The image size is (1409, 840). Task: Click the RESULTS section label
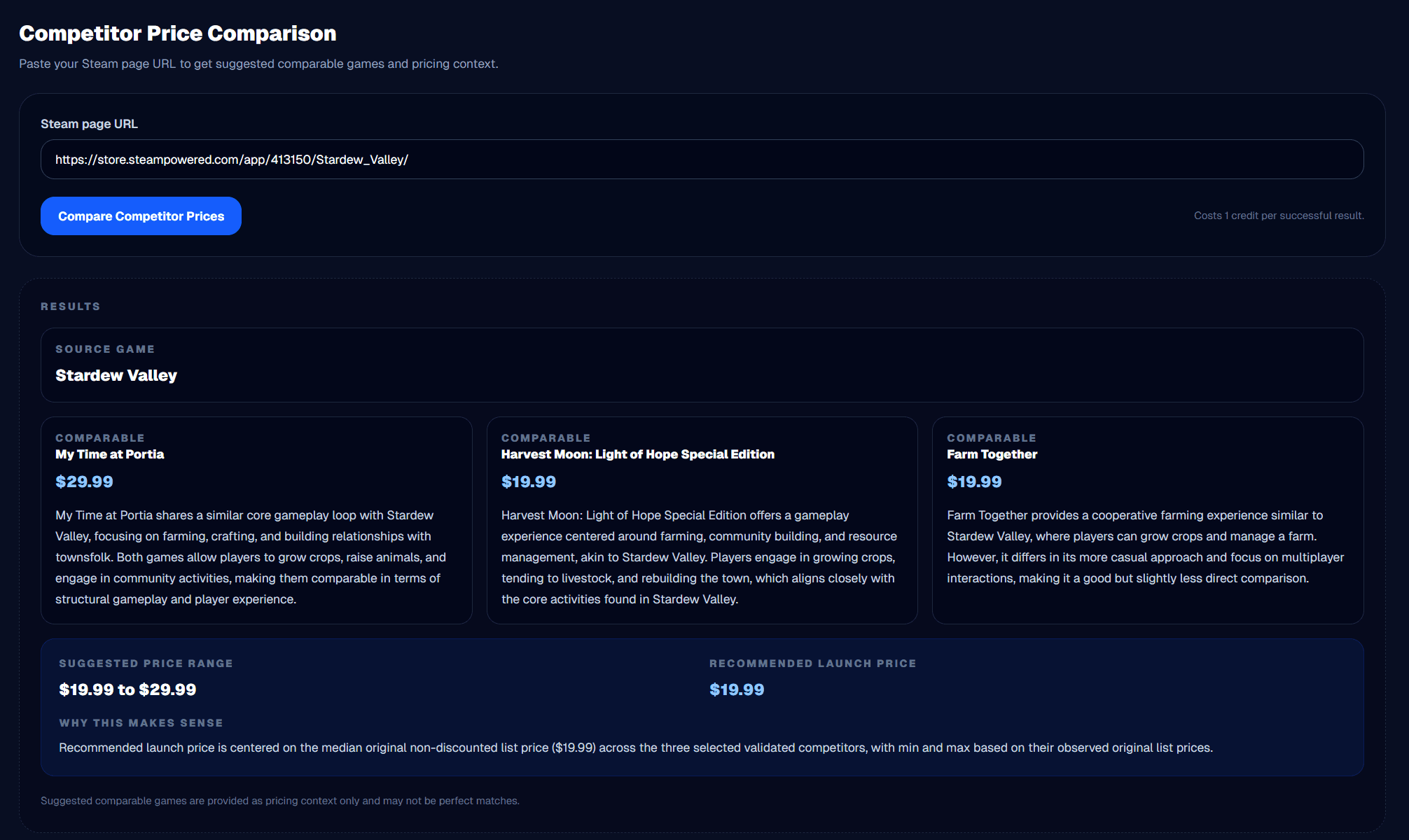pos(70,307)
